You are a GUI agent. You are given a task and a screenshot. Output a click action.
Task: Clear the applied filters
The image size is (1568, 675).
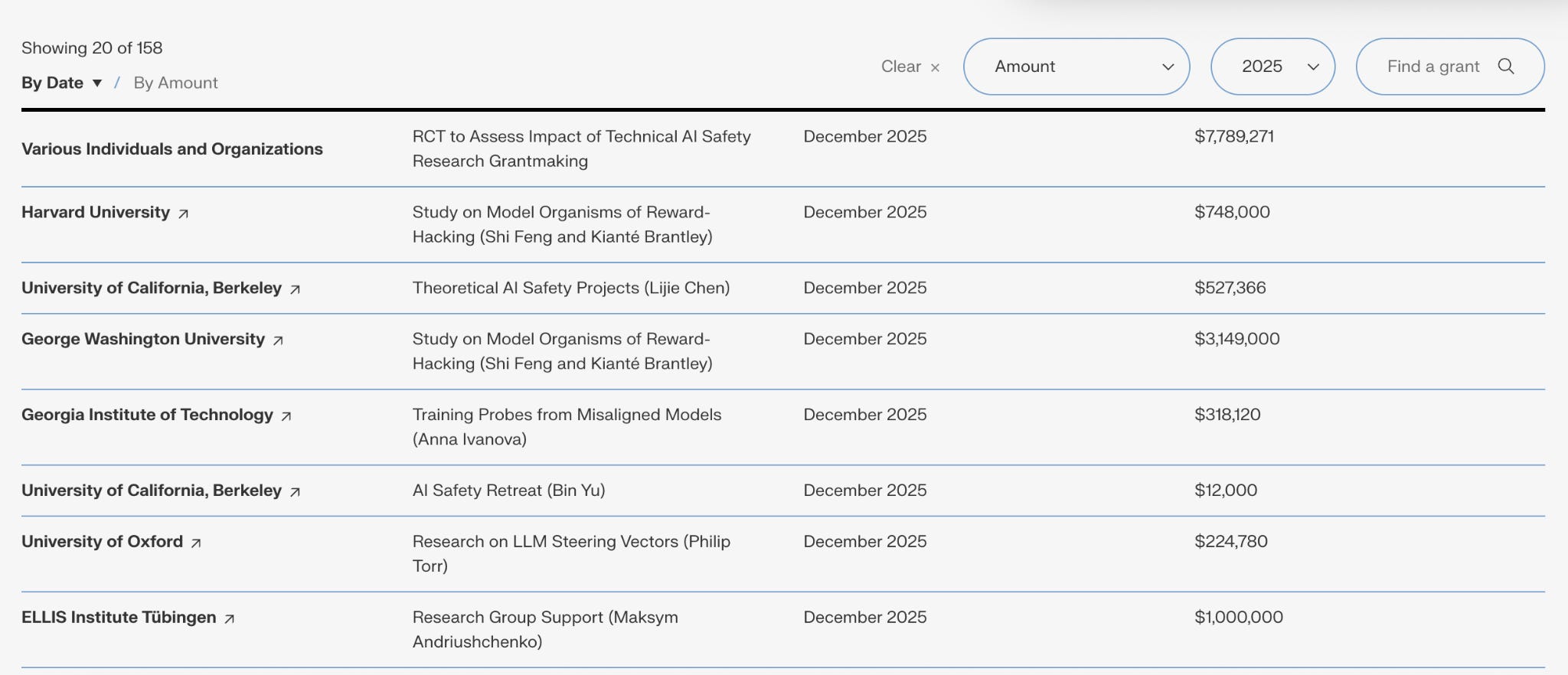910,67
